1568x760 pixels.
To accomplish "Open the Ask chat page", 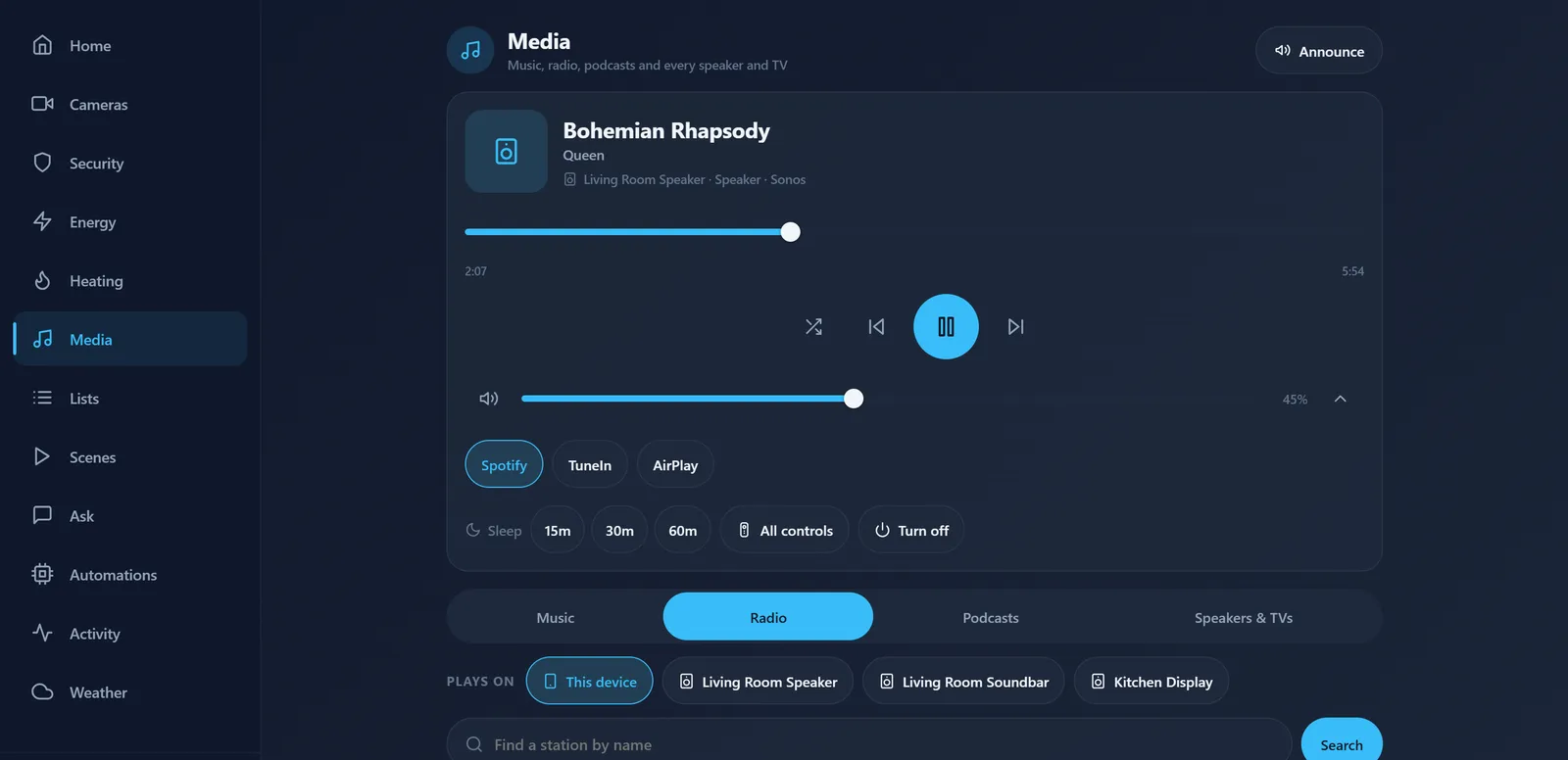I will (130, 515).
